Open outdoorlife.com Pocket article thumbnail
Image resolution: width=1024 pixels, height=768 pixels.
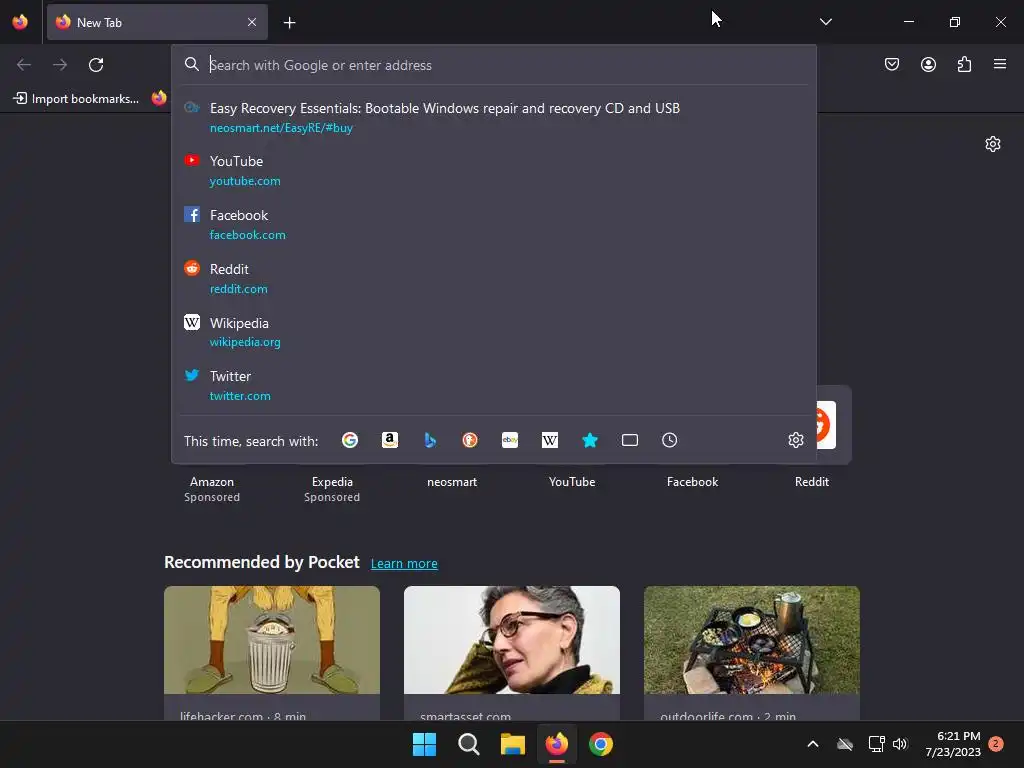(x=752, y=640)
